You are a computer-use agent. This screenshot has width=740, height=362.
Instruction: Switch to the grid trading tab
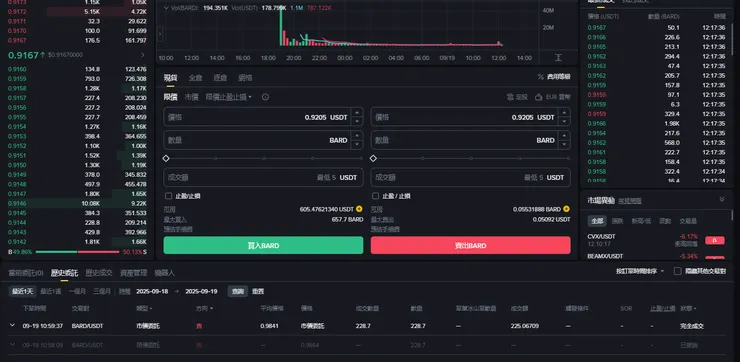(245, 77)
